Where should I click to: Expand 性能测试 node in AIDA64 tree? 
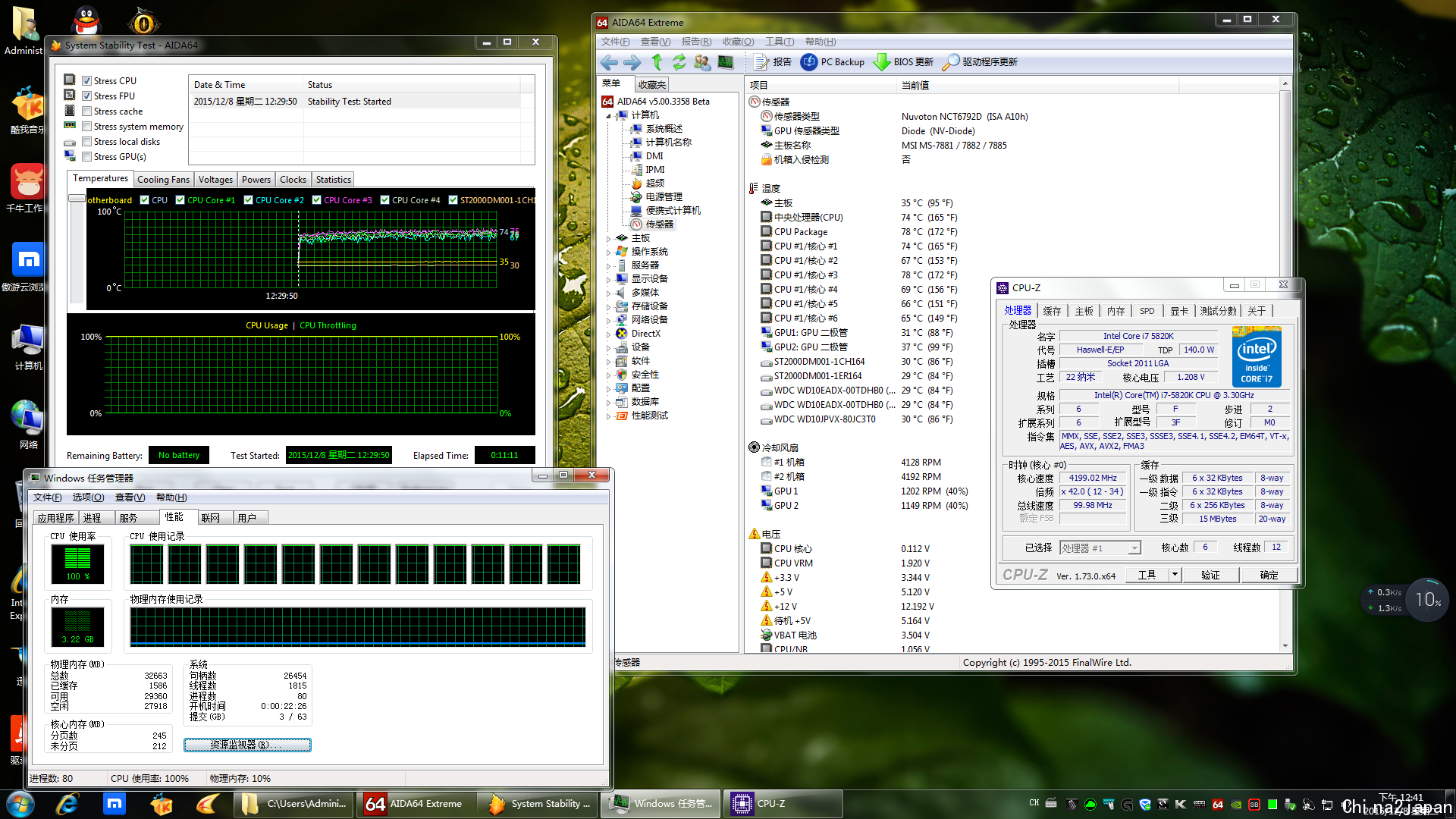[608, 416]
